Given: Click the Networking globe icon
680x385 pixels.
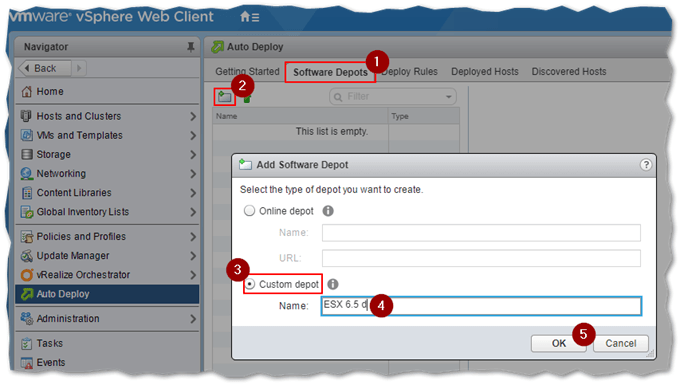Looking at the screenshot, I should 26,173.
